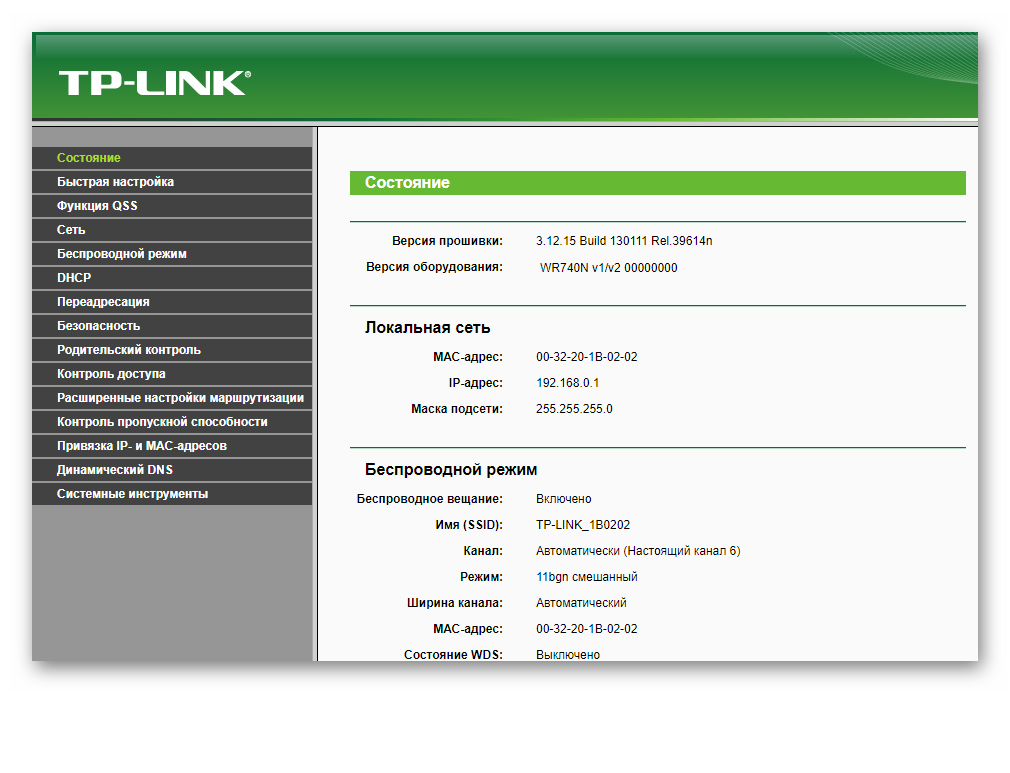1010x773 pixels.
Task: Click the TP-LINK logo in the header
Action: (x=154, y=83)
